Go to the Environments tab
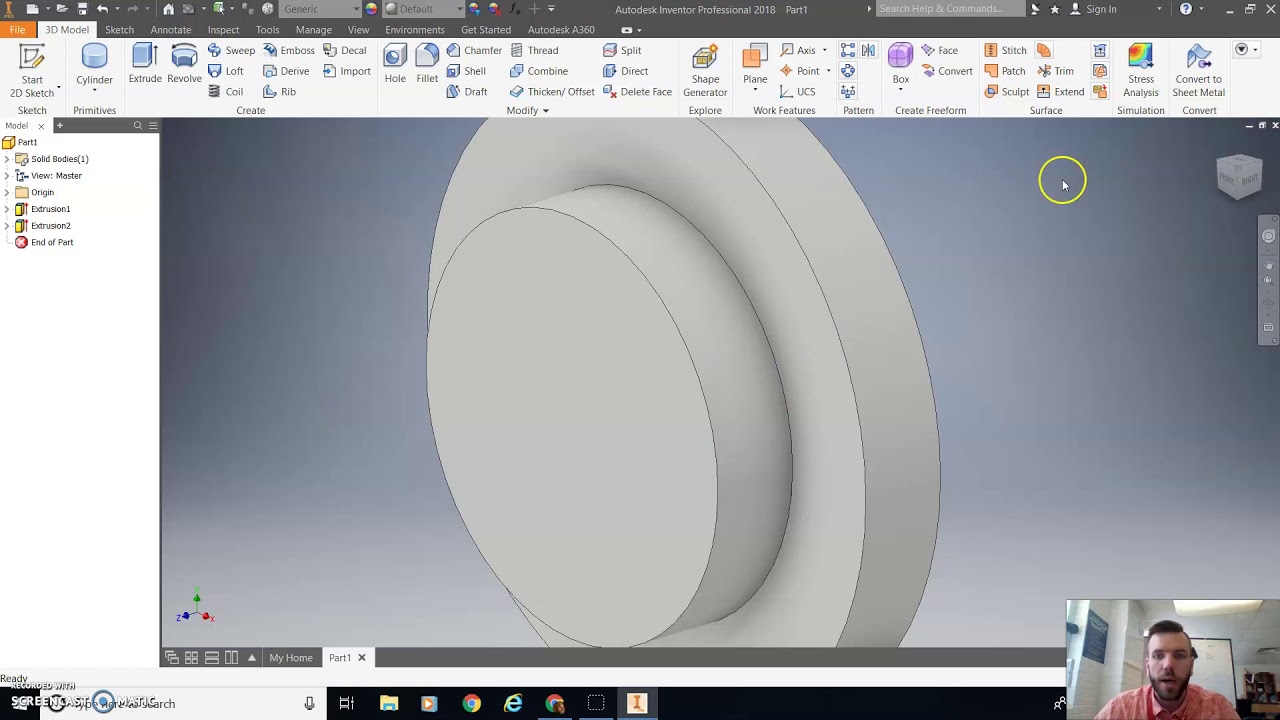 [415, 30]
